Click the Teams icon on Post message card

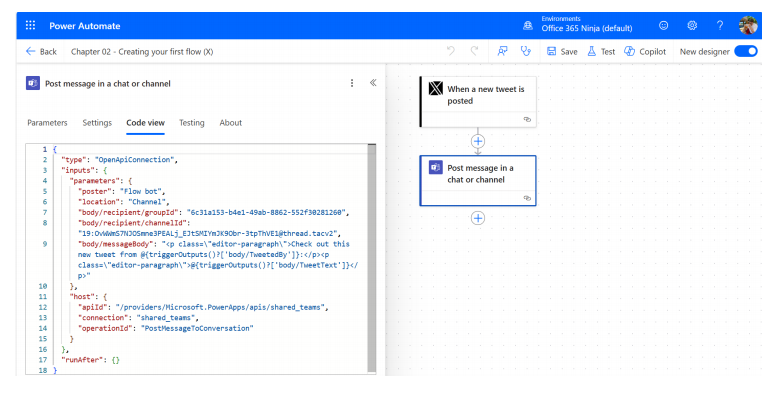[436, 167]
